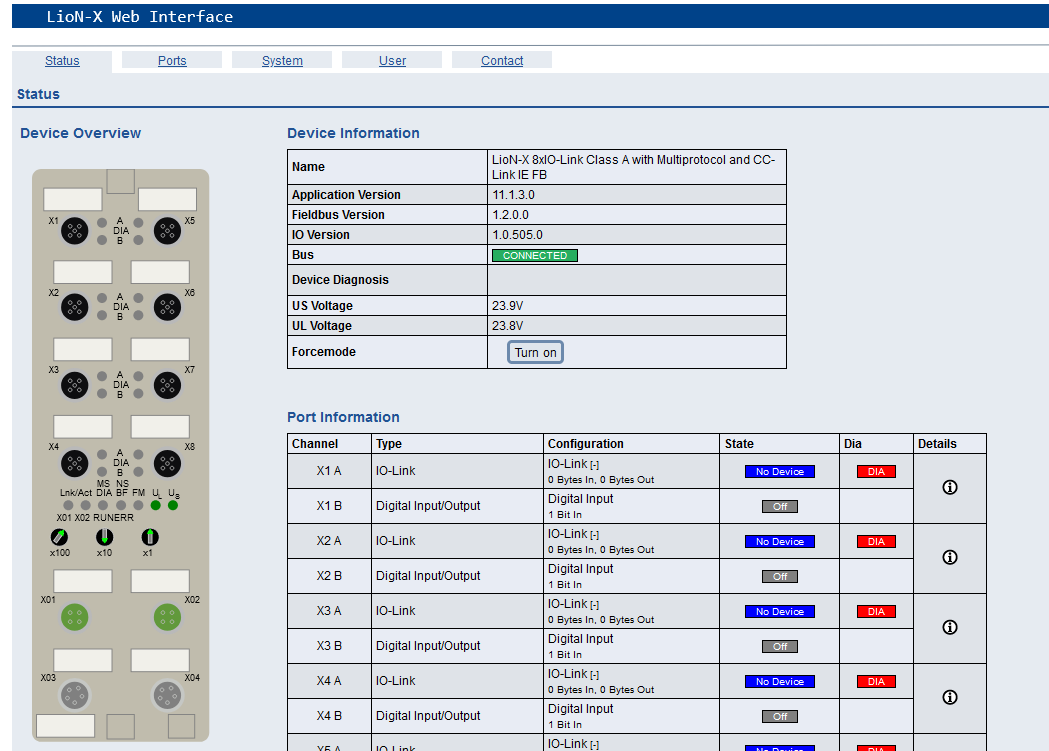The height and width of the screenshot is (751, 1049).
Task: Open the Ports tab
Action: [172, 61]
